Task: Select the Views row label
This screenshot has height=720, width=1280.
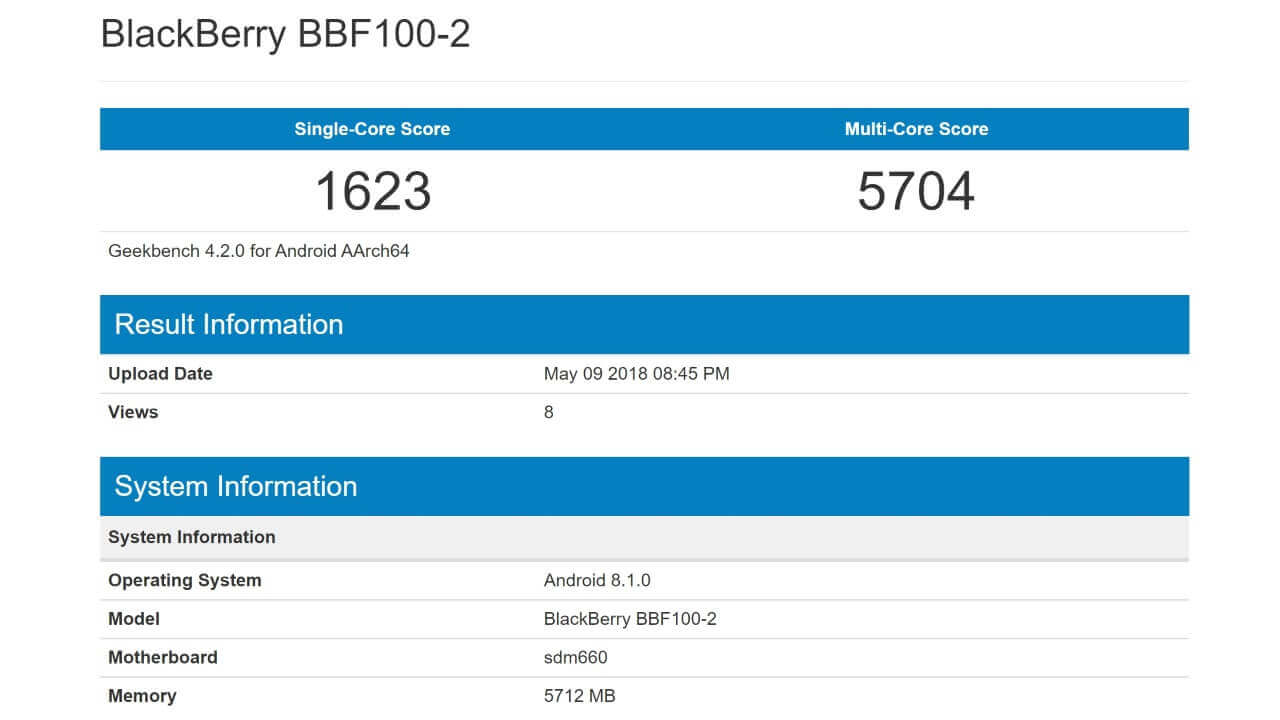Action: click(x=133, y=412)
